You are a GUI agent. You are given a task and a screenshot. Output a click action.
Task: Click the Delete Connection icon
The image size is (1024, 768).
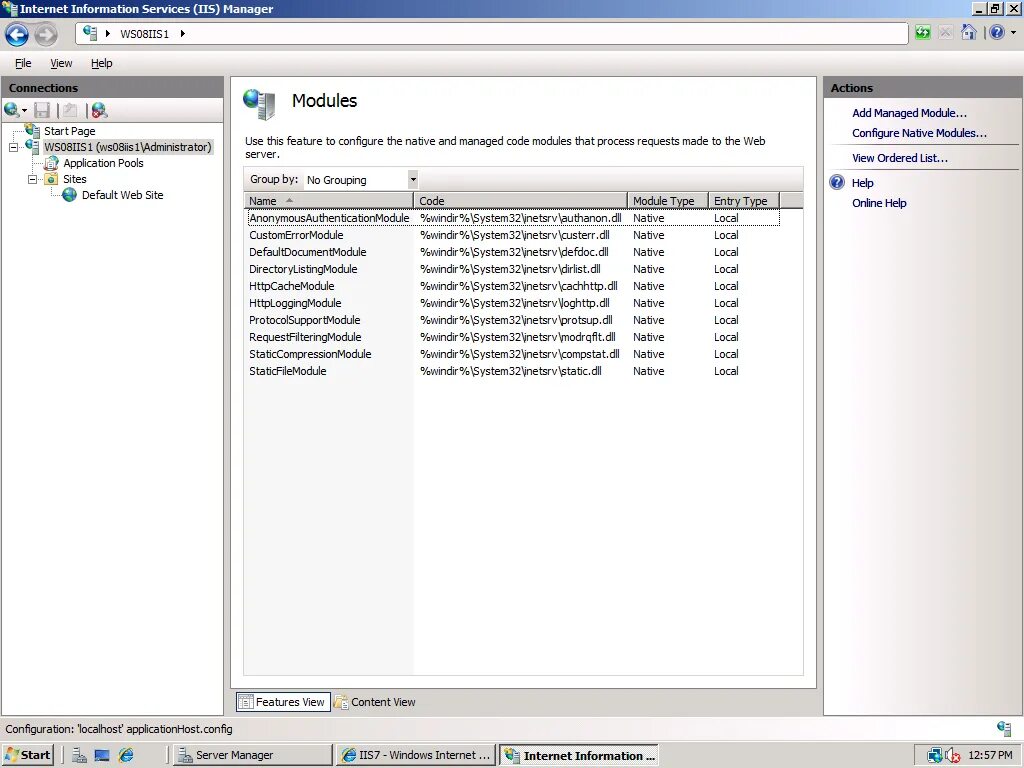coord(99,110)
